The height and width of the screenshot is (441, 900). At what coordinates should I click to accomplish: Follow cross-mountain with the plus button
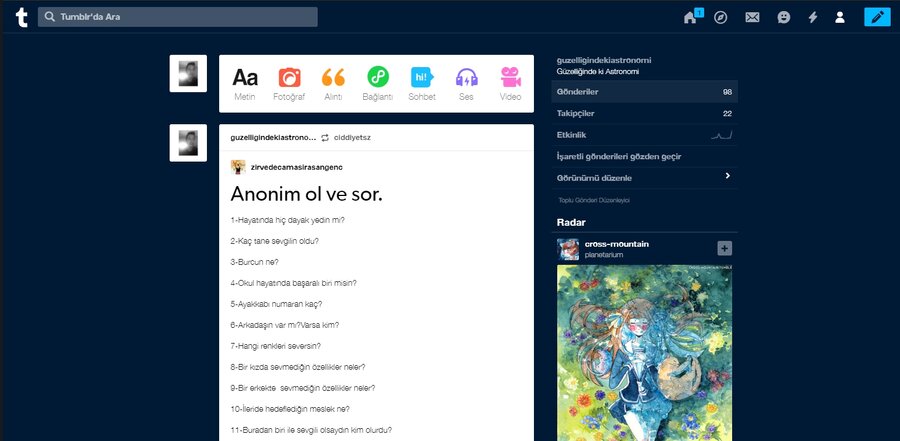724,249
